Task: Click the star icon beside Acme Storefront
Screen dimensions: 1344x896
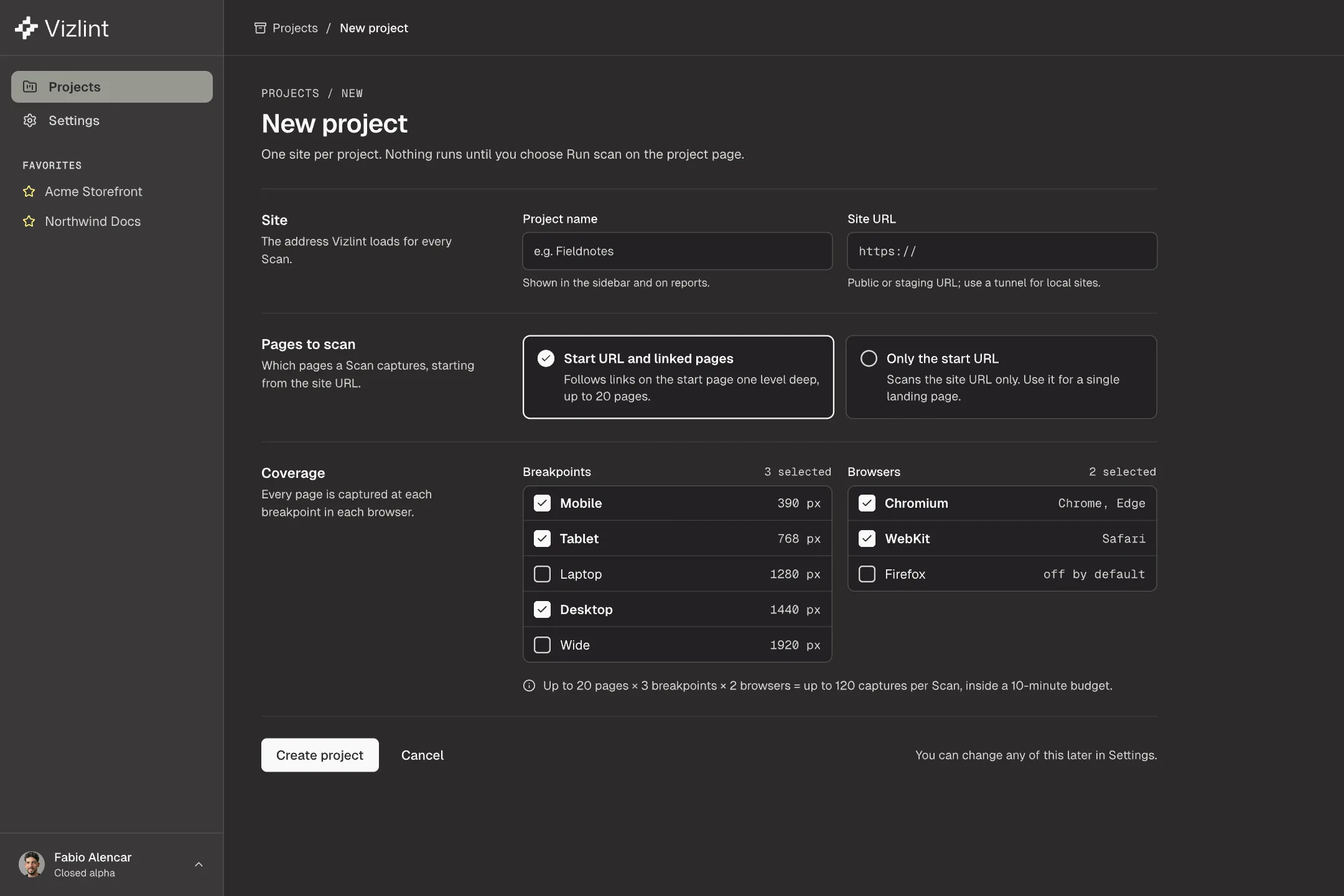Action: 29,191
